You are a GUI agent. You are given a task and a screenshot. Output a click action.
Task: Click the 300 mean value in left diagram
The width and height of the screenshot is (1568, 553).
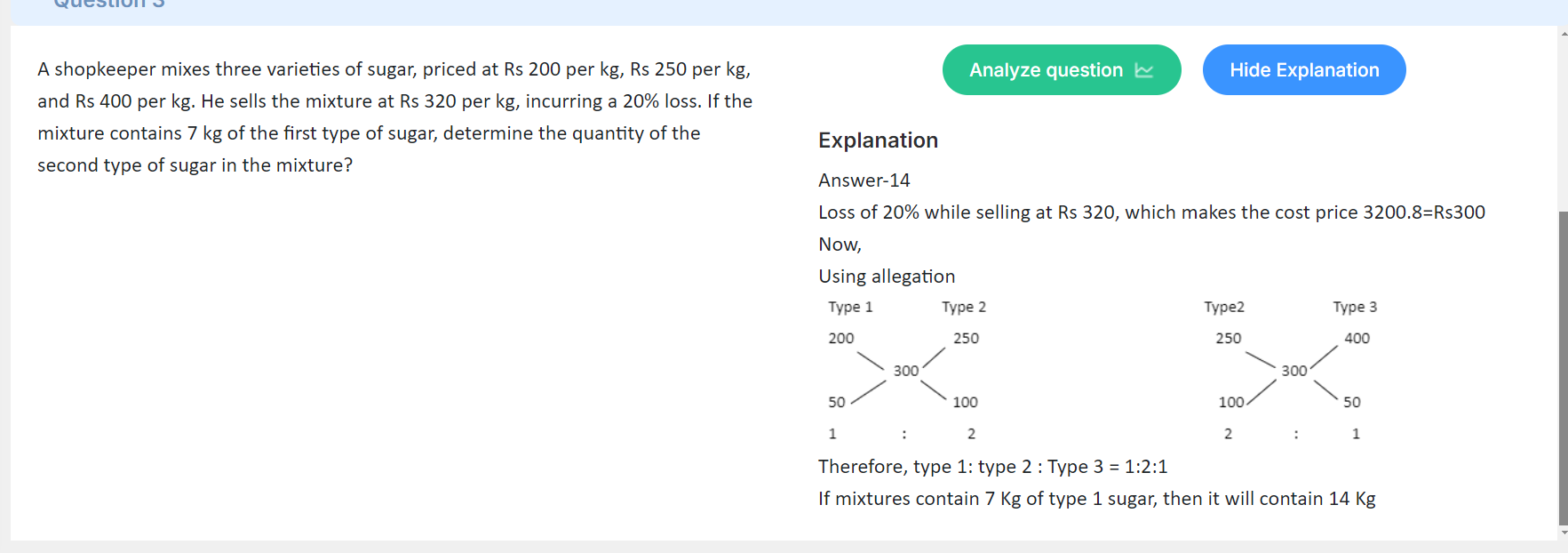[906, 371]
